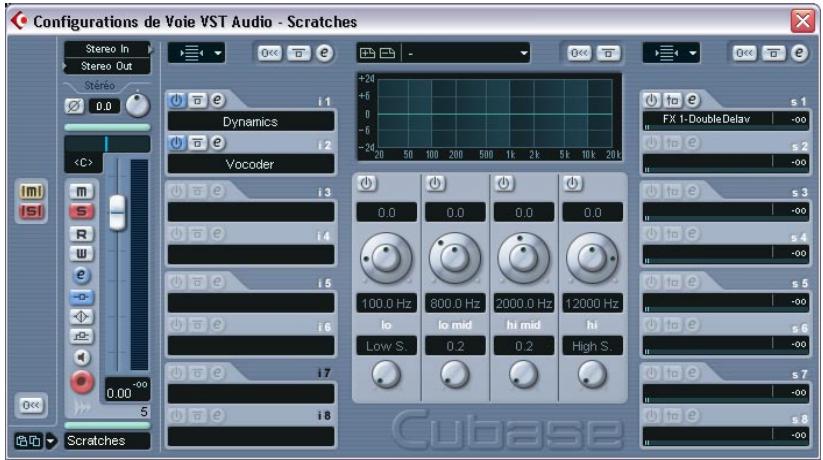Screen dimensions: 823x460
Task: Activate Record Enable red button
Action: [x=81, y=382]
